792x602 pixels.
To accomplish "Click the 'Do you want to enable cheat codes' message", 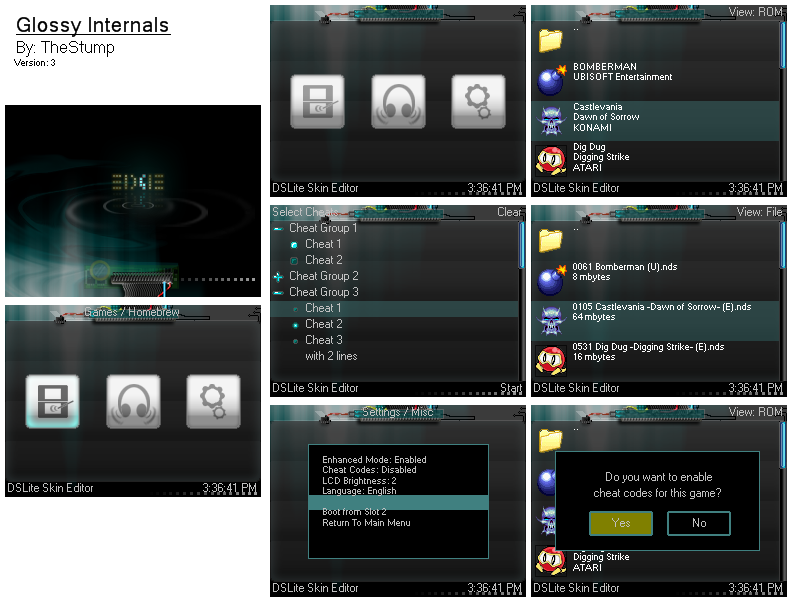I will [658, 485].
